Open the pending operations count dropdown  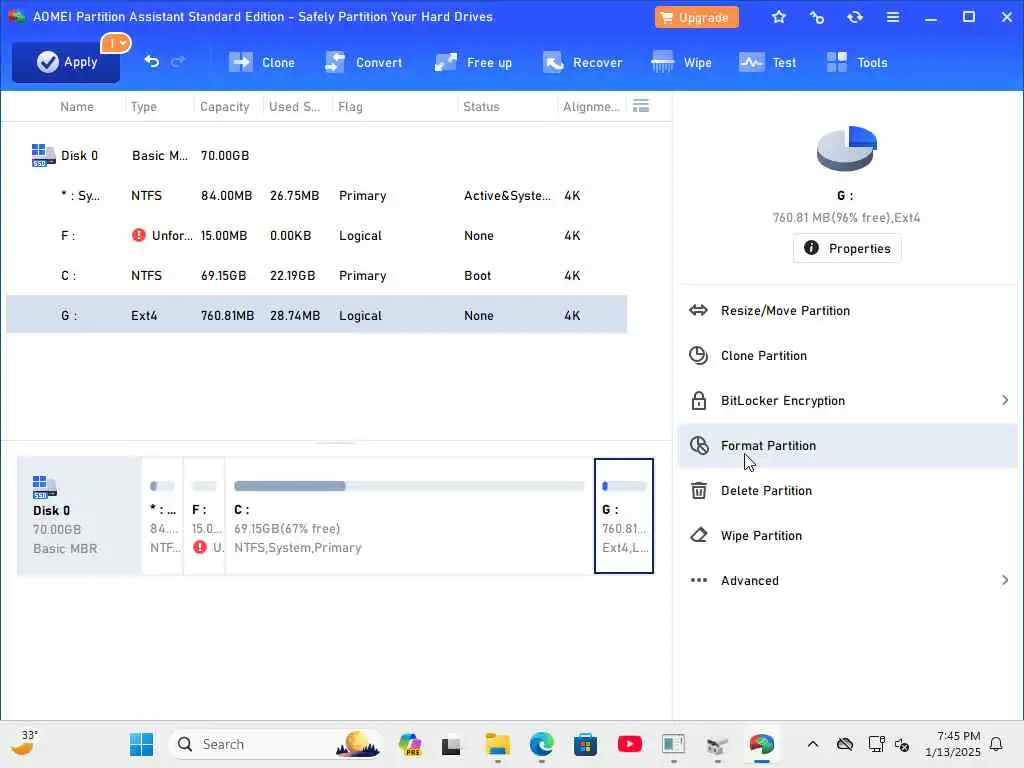point(116,43)
